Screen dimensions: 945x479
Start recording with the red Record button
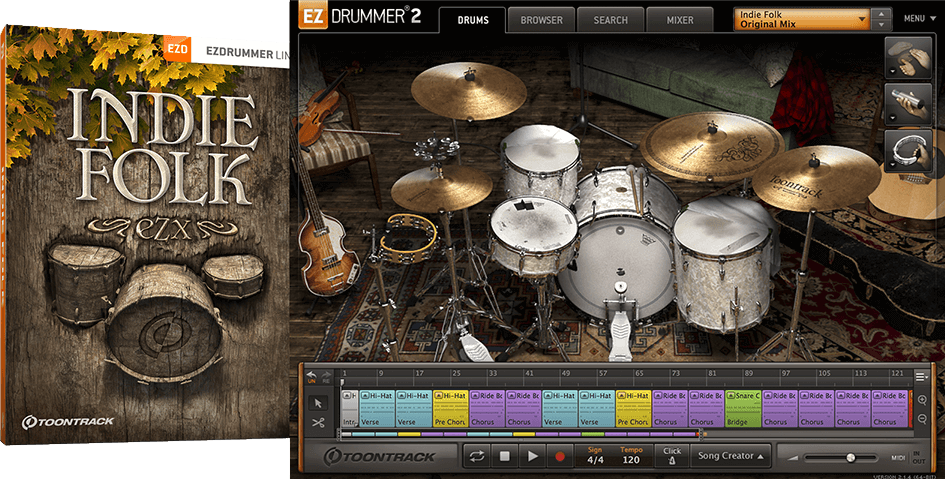(560, 457)
